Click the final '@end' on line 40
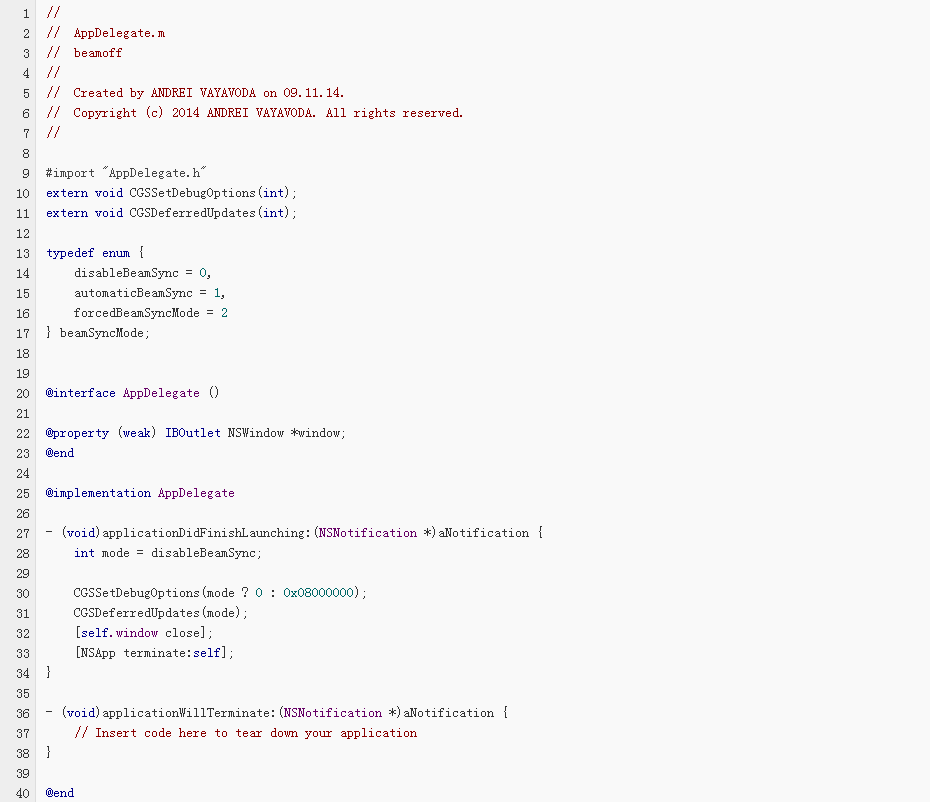The image size is (930, 802). point(60,793)
